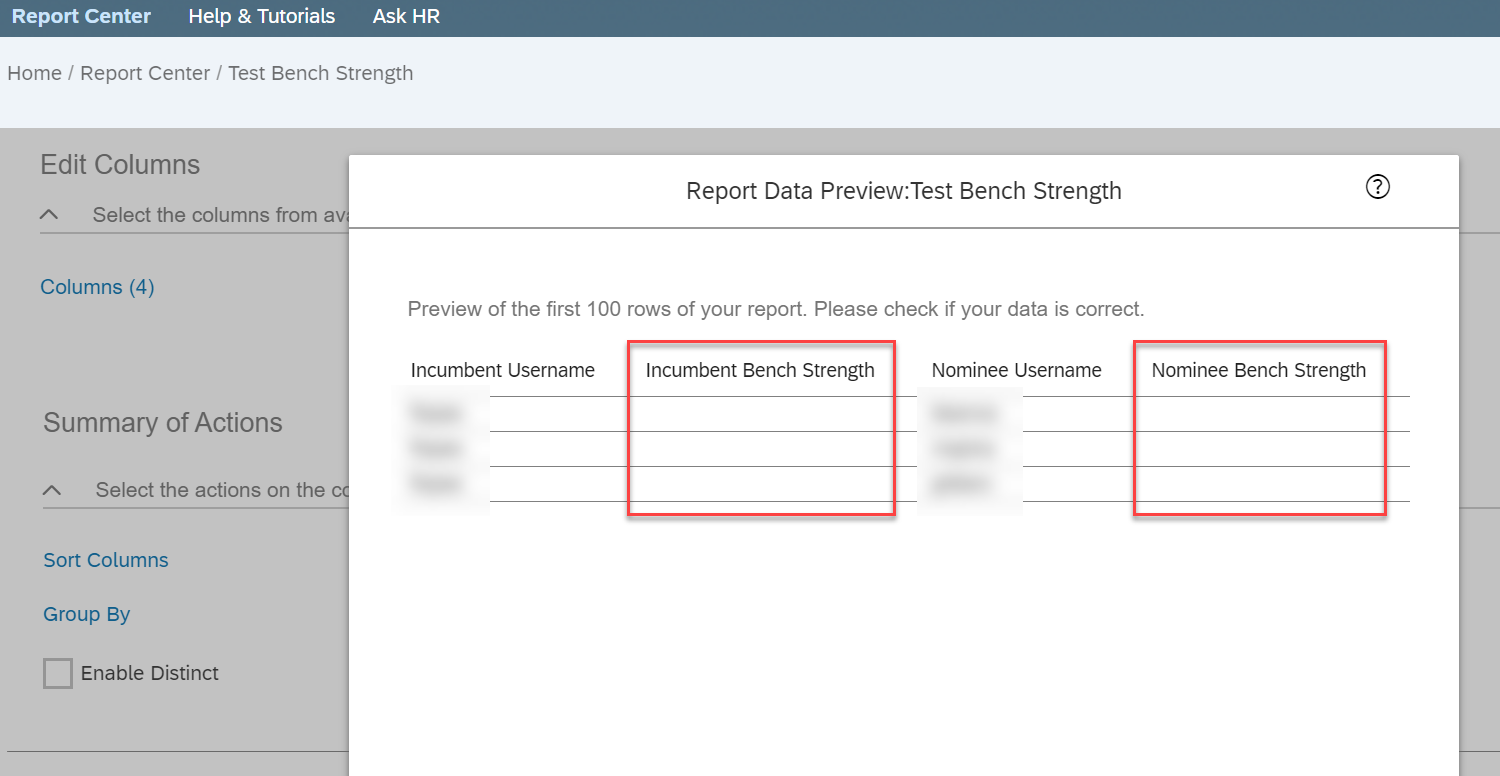
Task: Click Nominee Bench Strength column header
Action: coord(1259,370)
